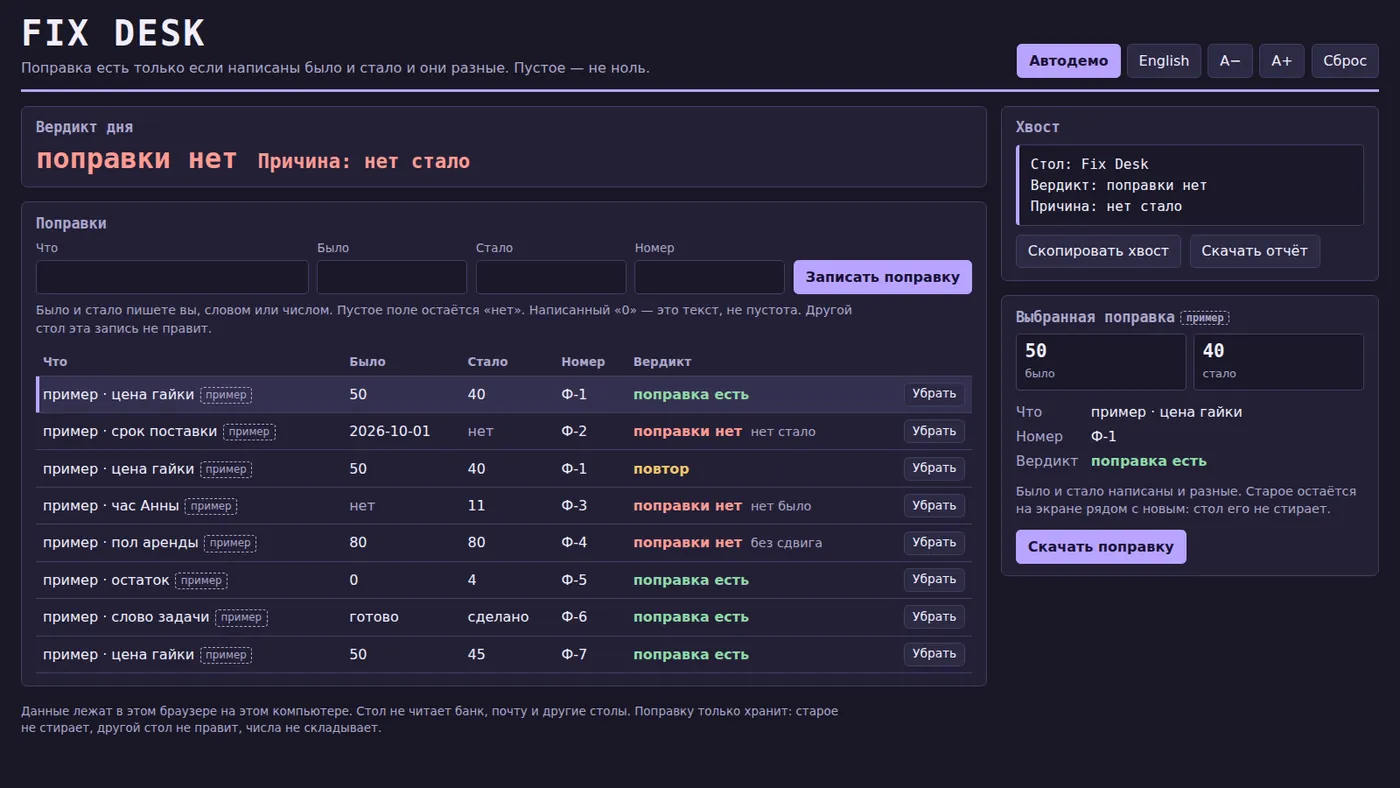The height and width of the screenshot is (788, 1400).
Task: Click the повтор verdict label
Action: coord(661,469)
